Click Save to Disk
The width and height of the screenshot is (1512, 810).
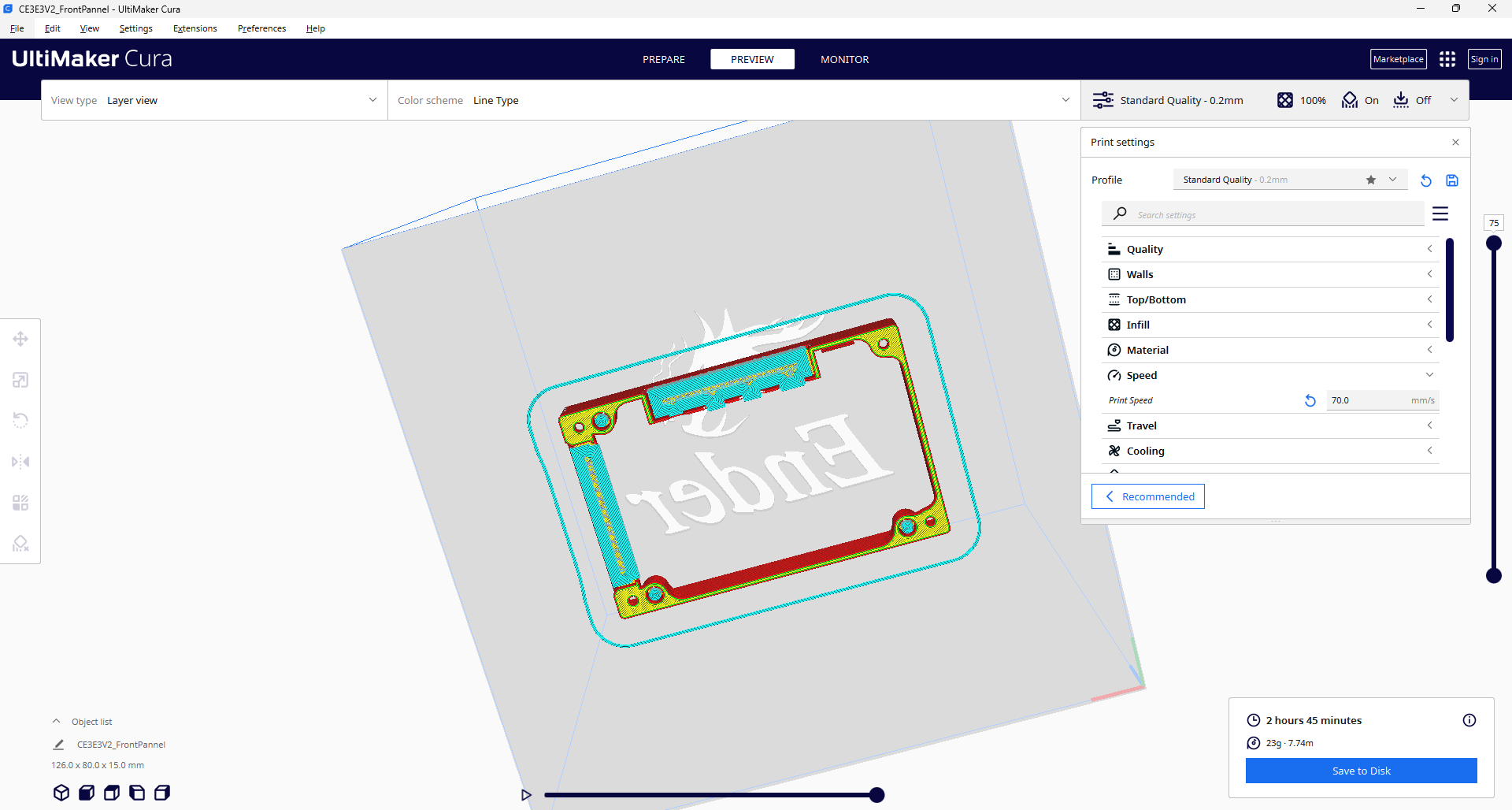click(1362, 771)
